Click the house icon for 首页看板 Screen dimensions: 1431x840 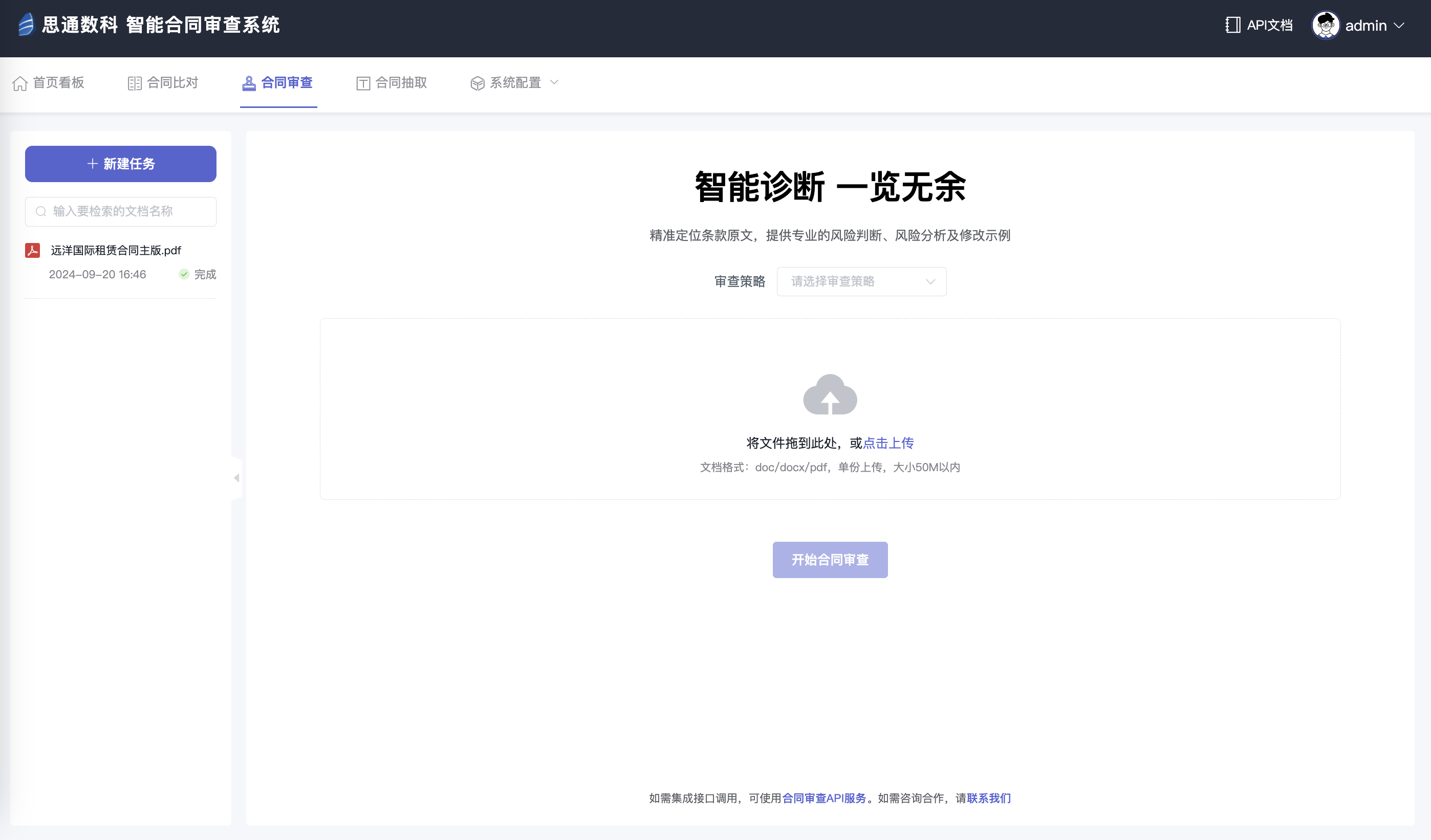pos(20,83)
